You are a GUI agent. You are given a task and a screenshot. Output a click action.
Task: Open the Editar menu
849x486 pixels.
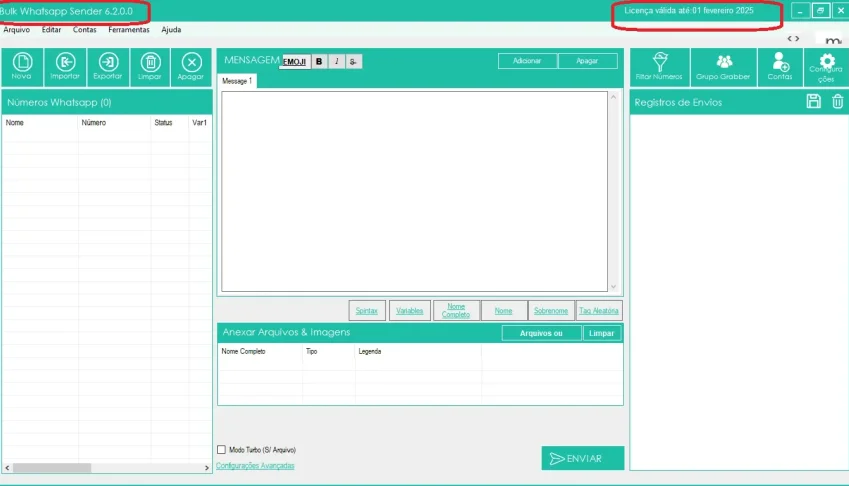tap(51, 30)
